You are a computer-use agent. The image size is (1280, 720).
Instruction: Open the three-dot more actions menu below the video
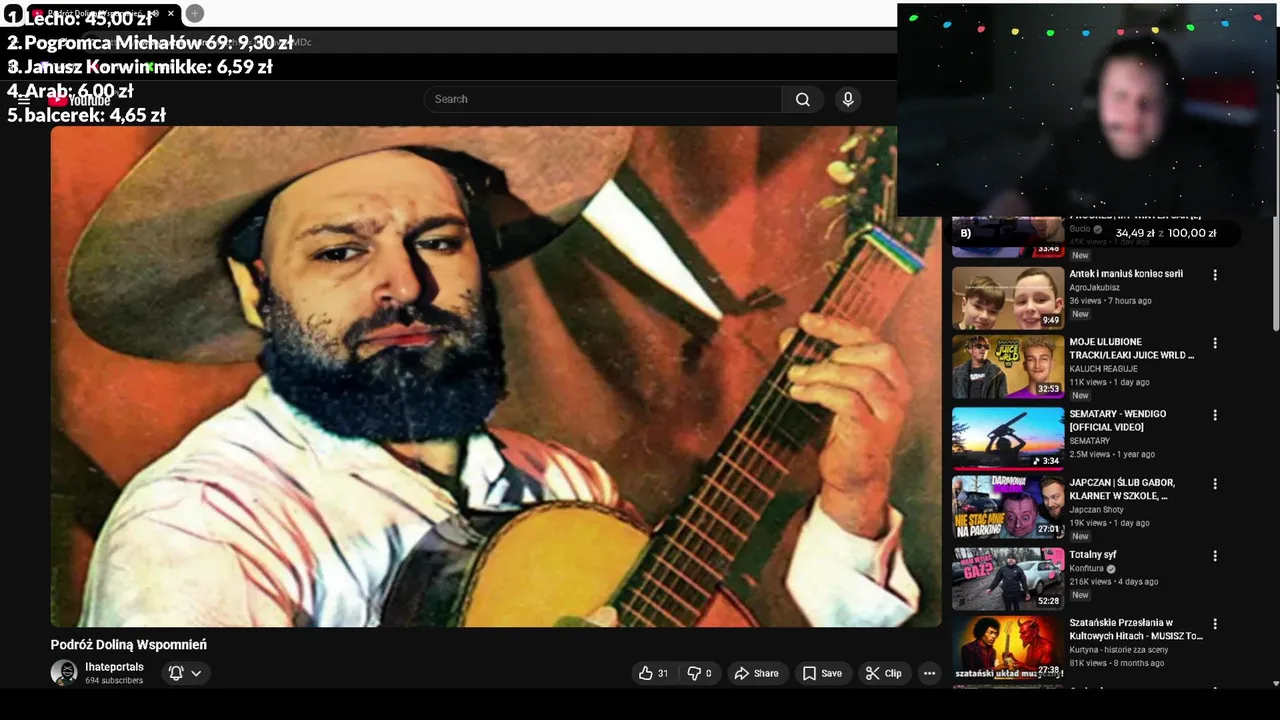929,673
